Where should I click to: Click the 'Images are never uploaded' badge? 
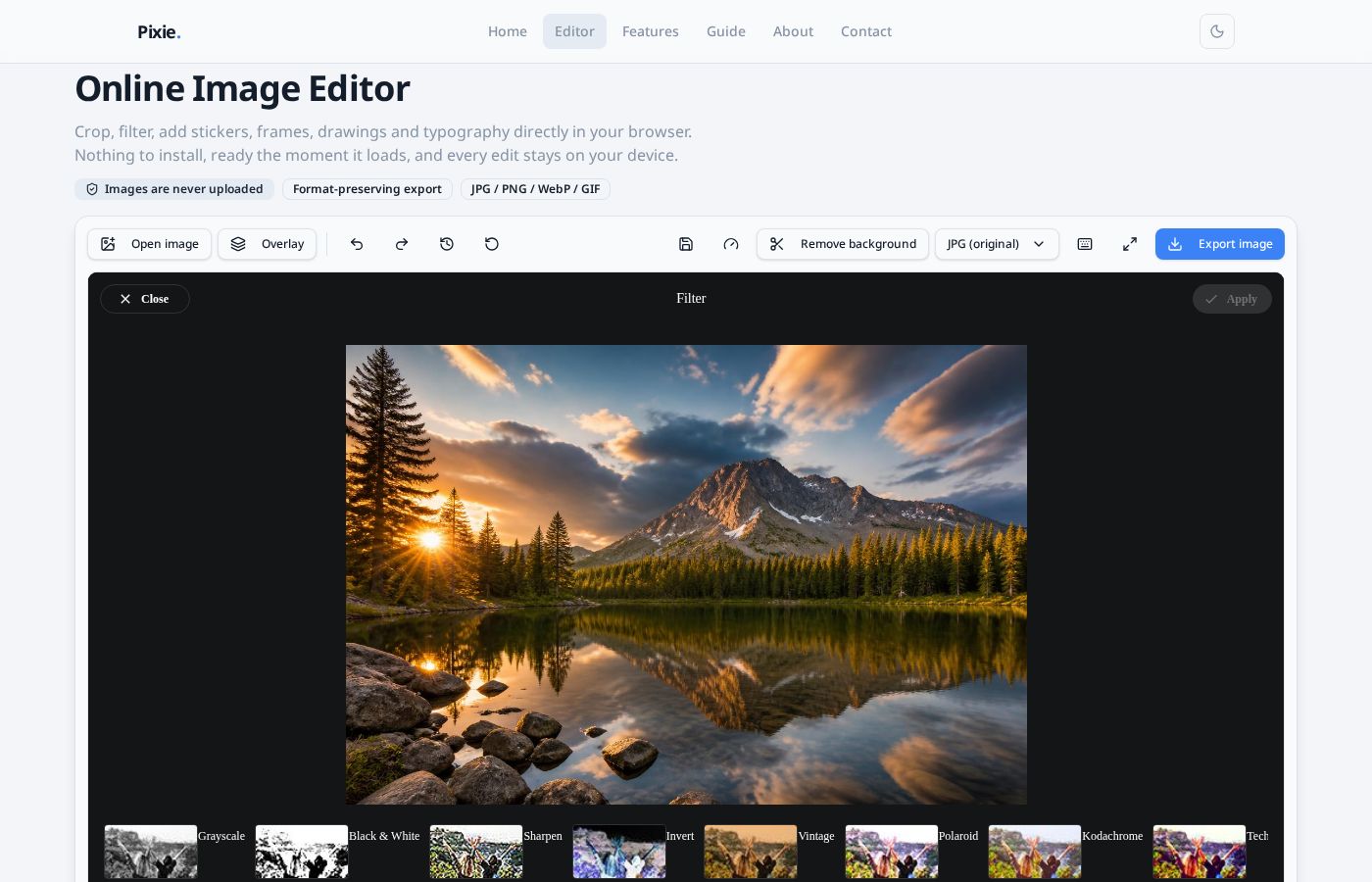(x=174, y=189)
